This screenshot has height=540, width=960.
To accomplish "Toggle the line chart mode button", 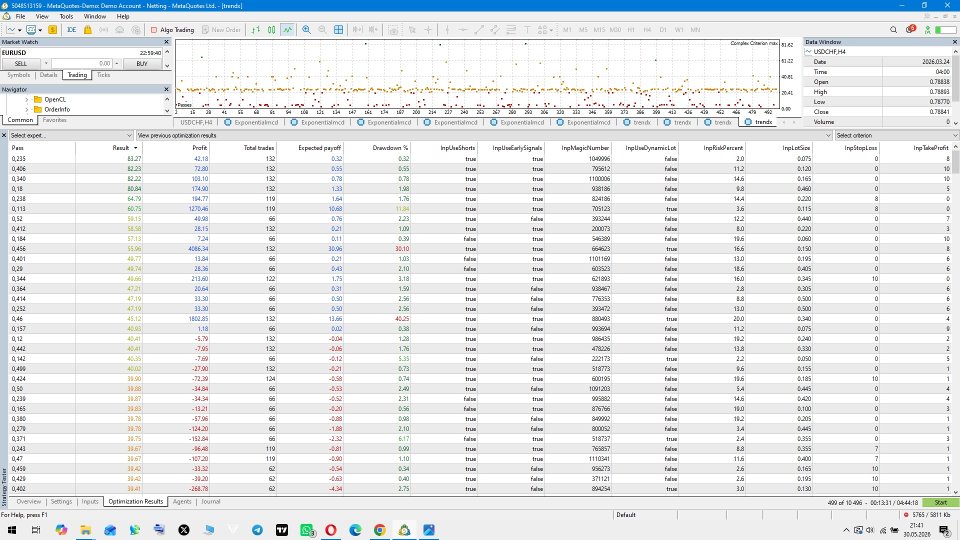I will pos(287,29).
